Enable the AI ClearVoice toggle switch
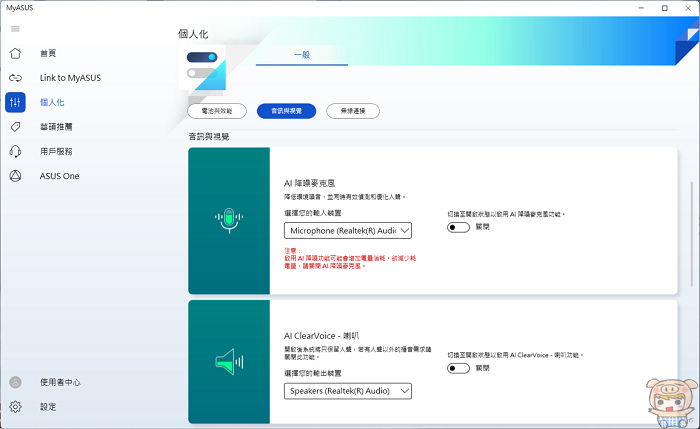 (459, 368)
